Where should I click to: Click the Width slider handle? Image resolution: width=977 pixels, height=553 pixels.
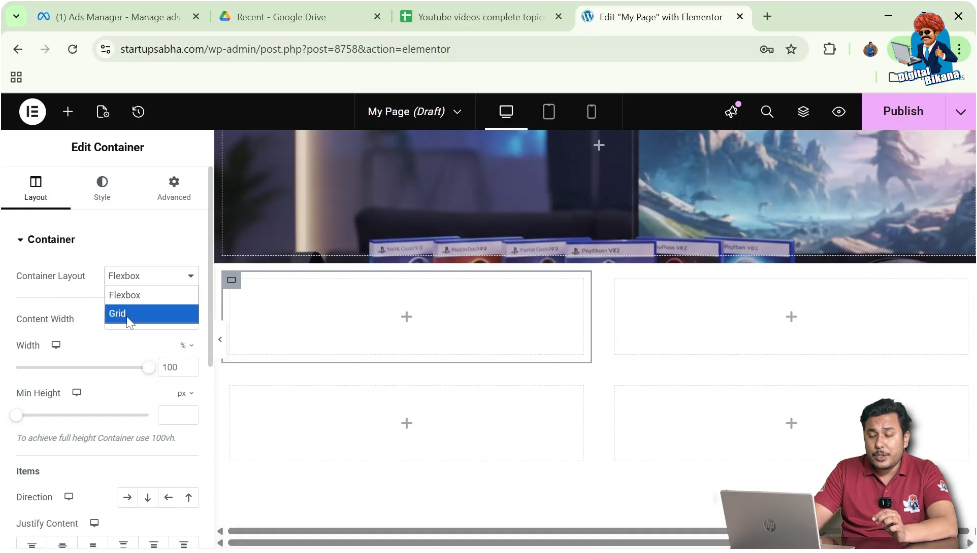148,367
